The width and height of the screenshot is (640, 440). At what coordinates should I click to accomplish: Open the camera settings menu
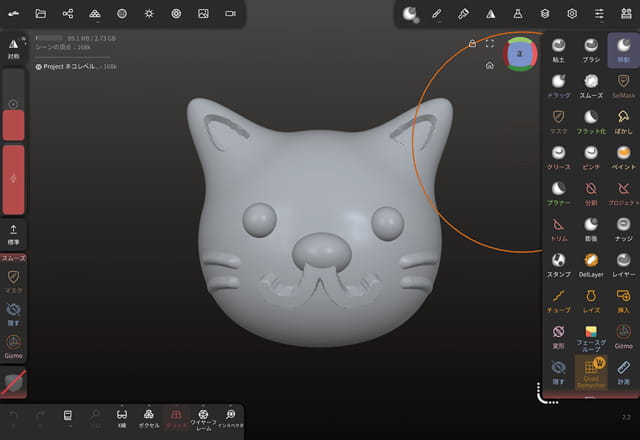[x=230, y=14]
